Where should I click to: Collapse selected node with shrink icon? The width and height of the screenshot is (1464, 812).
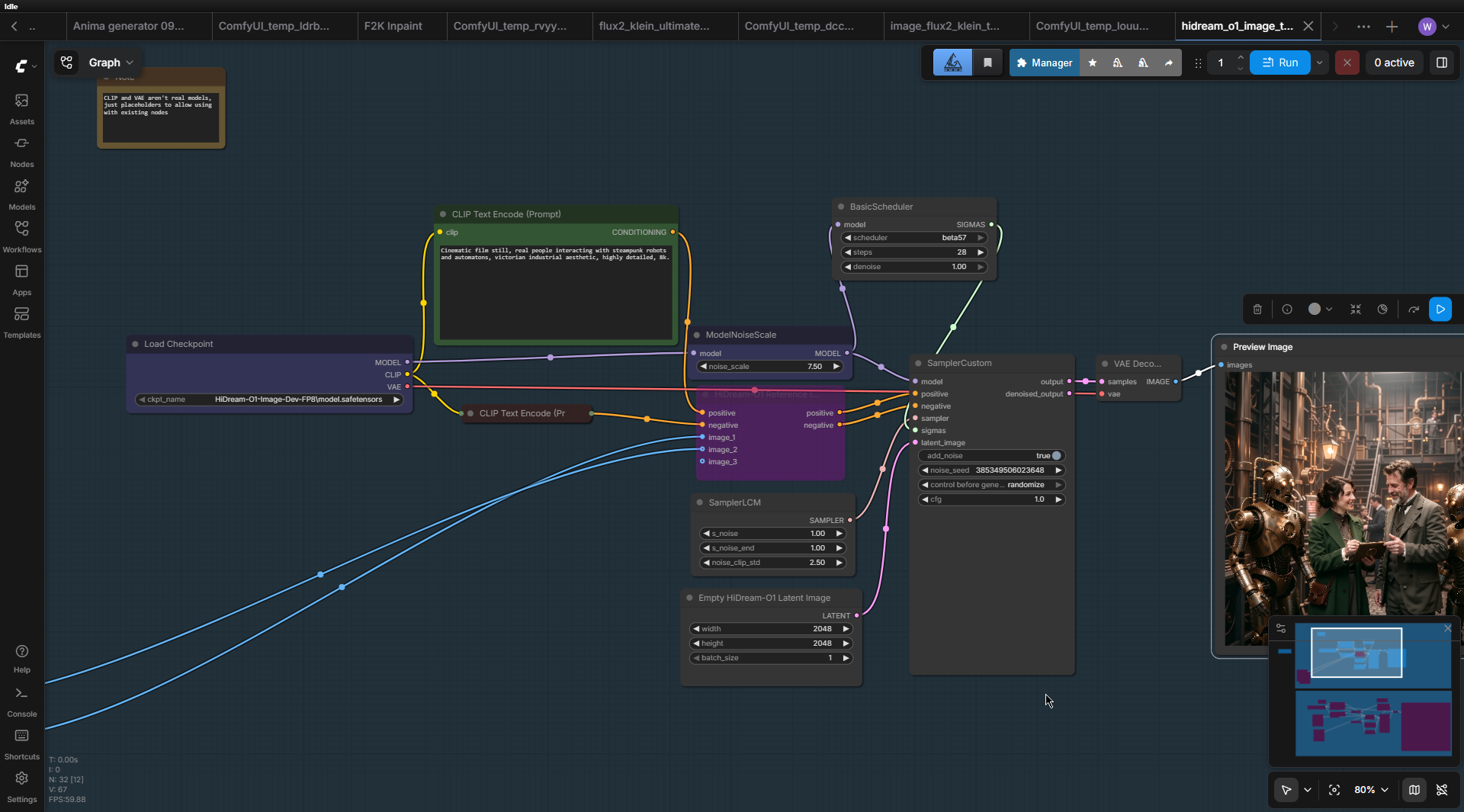coord(1355,310)
